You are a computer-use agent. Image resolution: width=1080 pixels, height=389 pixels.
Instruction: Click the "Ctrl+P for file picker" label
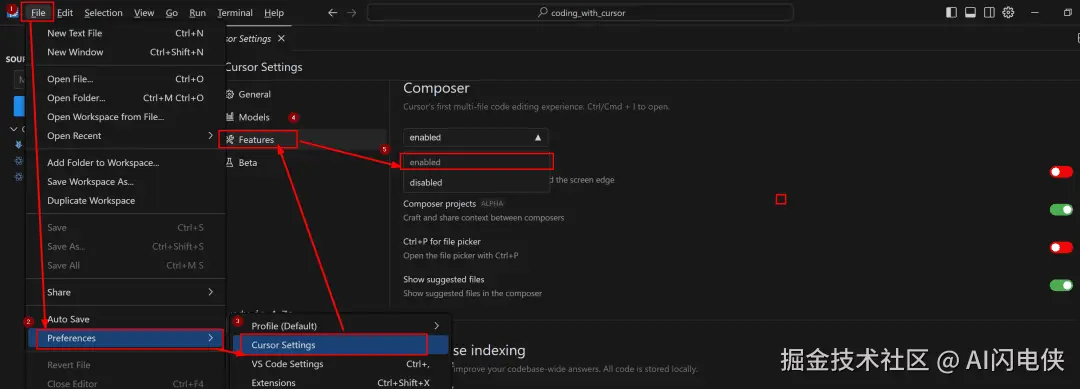pyautogui.click(x=442, y=242)
